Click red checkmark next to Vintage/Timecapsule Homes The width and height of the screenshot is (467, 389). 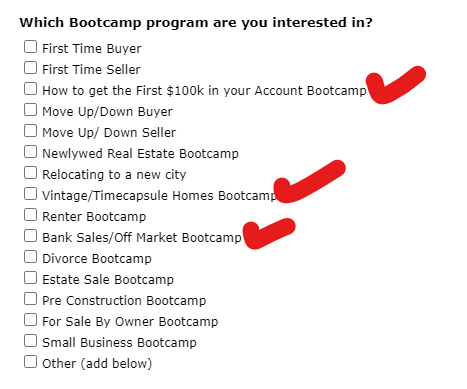tap(308, 182)
